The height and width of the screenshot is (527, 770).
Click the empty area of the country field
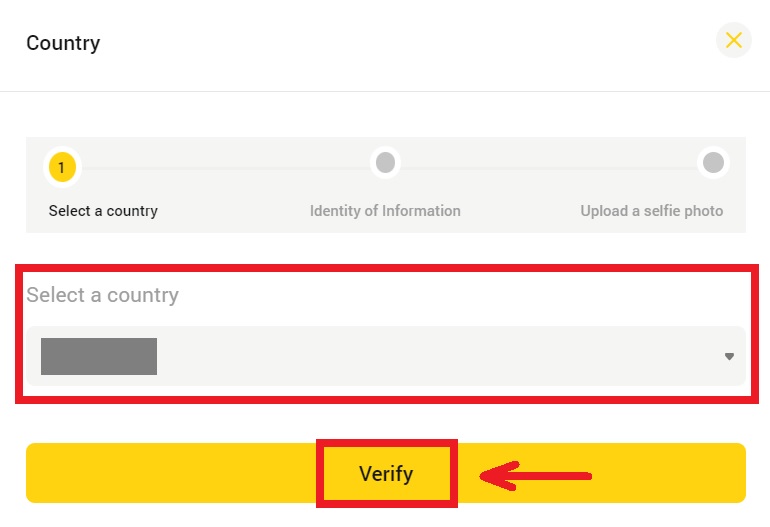(x=450, y=357)
